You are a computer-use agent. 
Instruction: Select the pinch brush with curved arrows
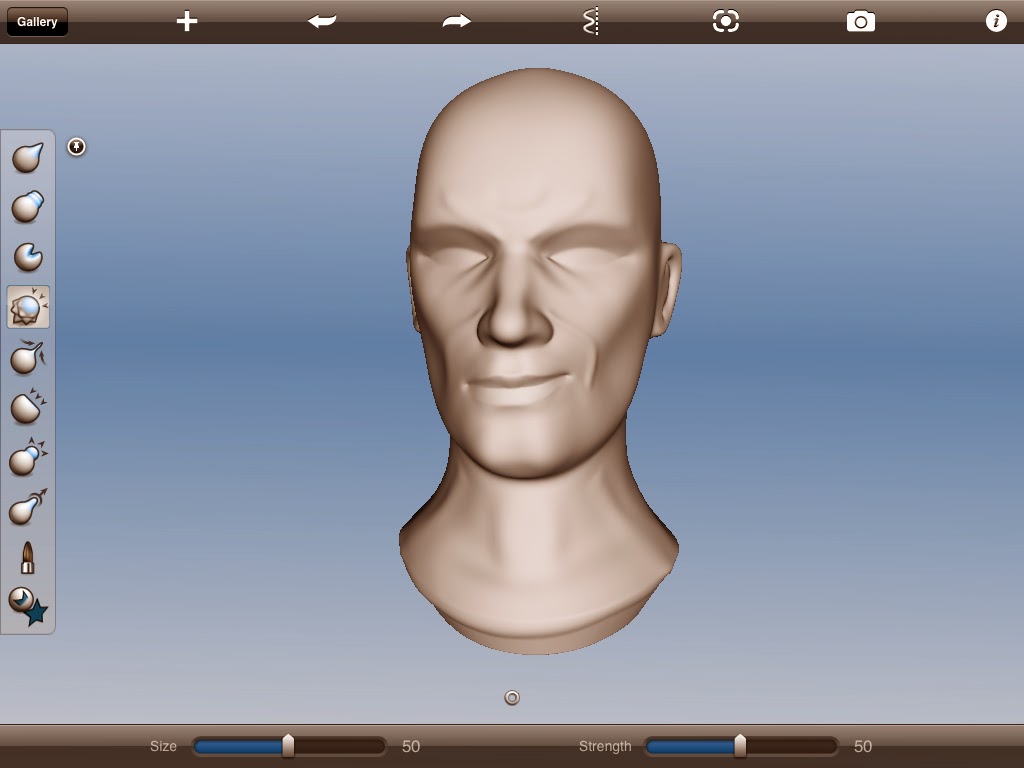tap(27, 358)
